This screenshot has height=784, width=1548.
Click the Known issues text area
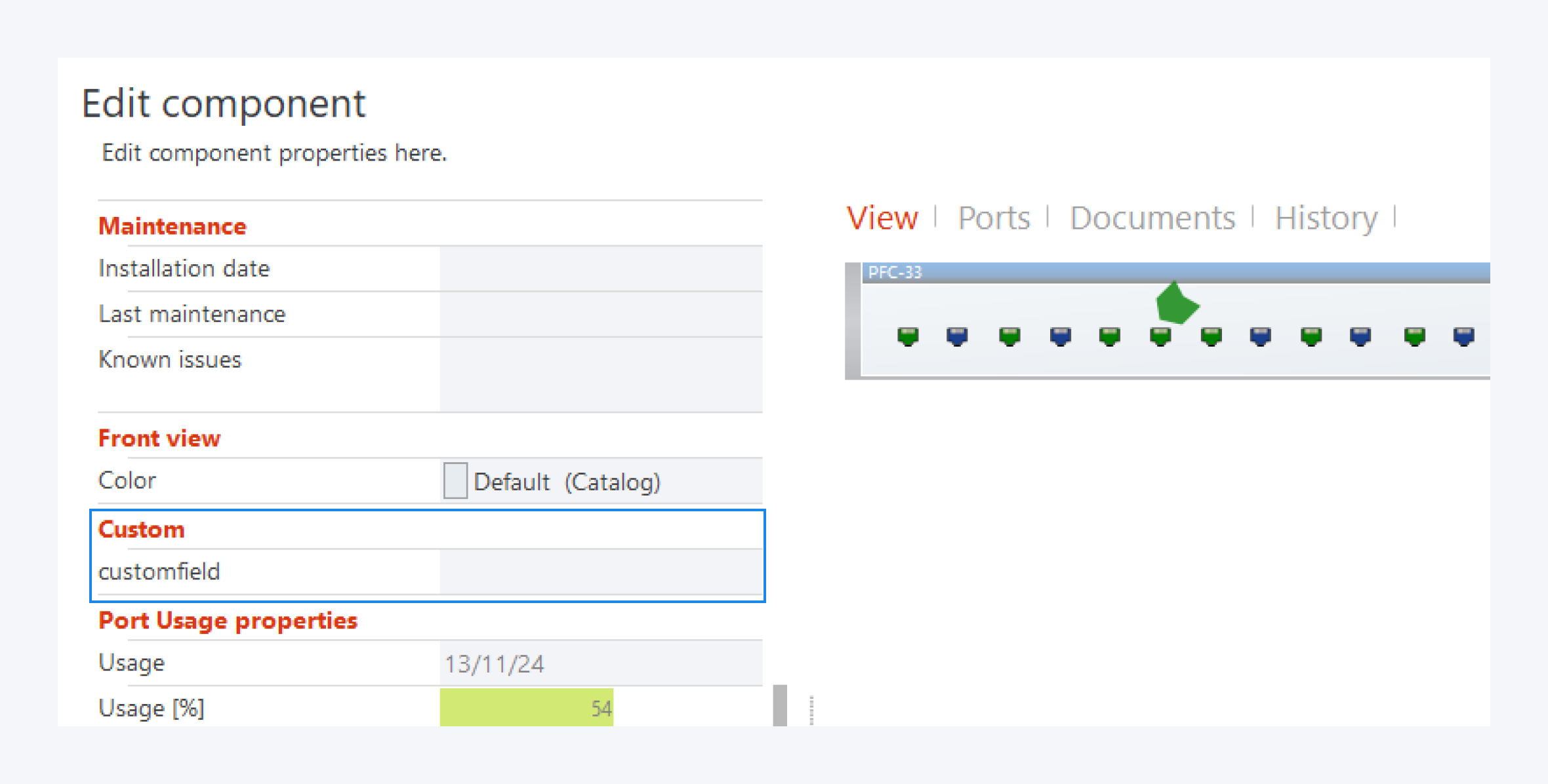600,374
